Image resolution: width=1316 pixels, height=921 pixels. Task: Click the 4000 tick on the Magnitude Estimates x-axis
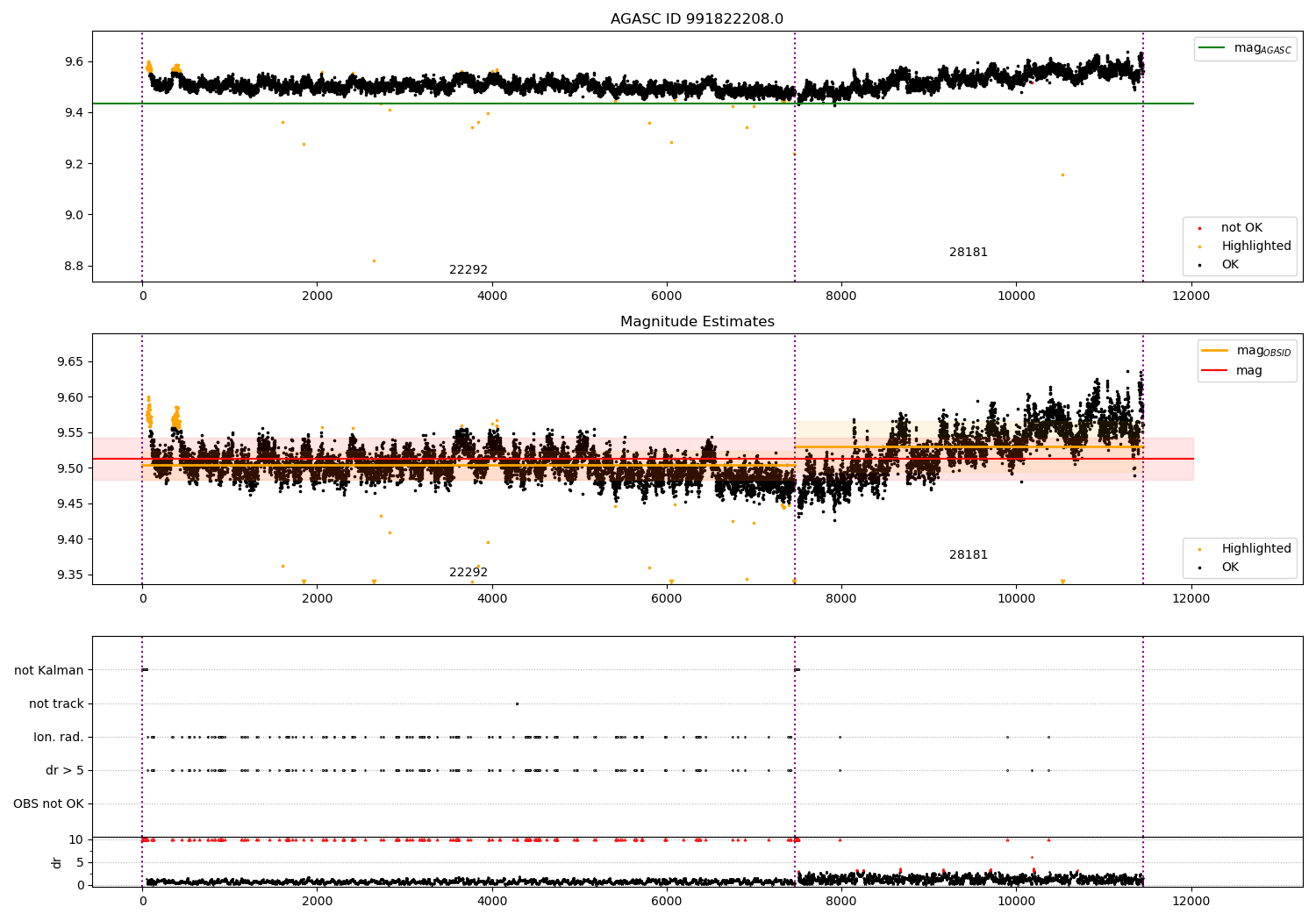tap(491, 599)
